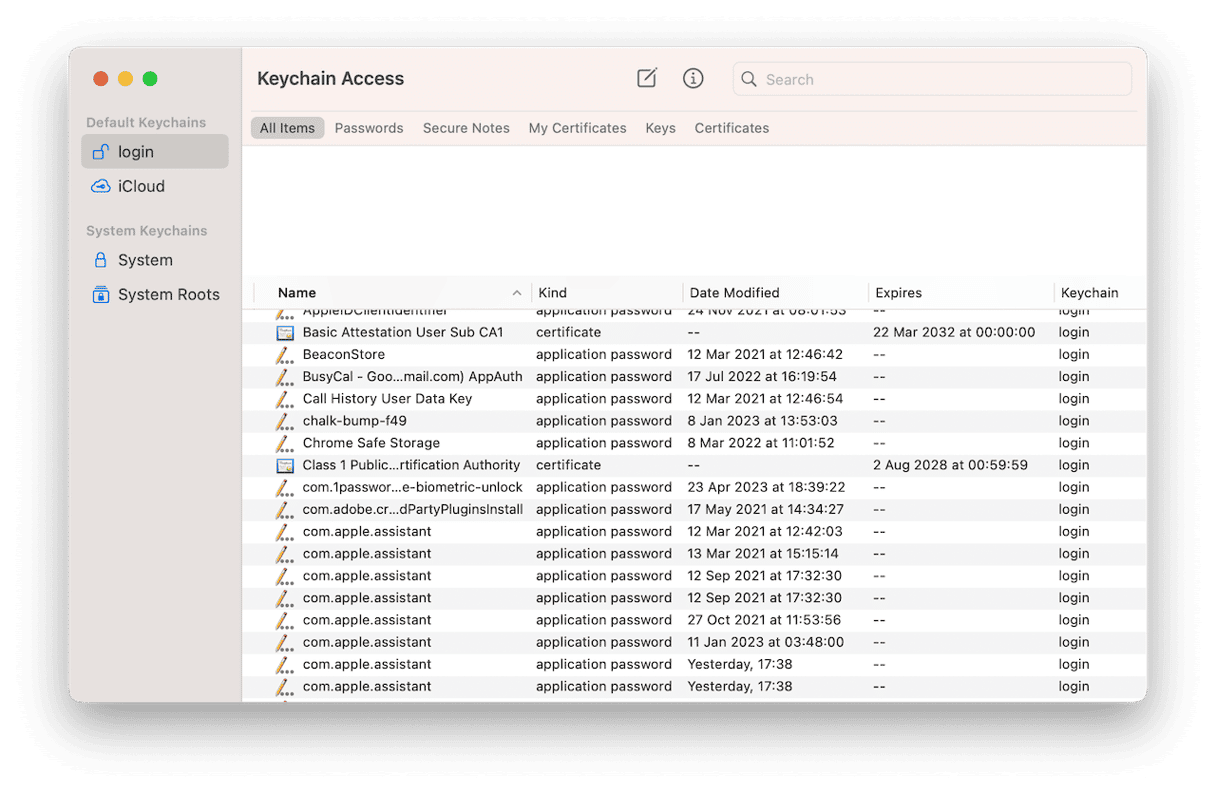Click the key icon next to BeaconStore
Image resolution: width=1216 pixels, height=793 pixels.
pos(285,355)
